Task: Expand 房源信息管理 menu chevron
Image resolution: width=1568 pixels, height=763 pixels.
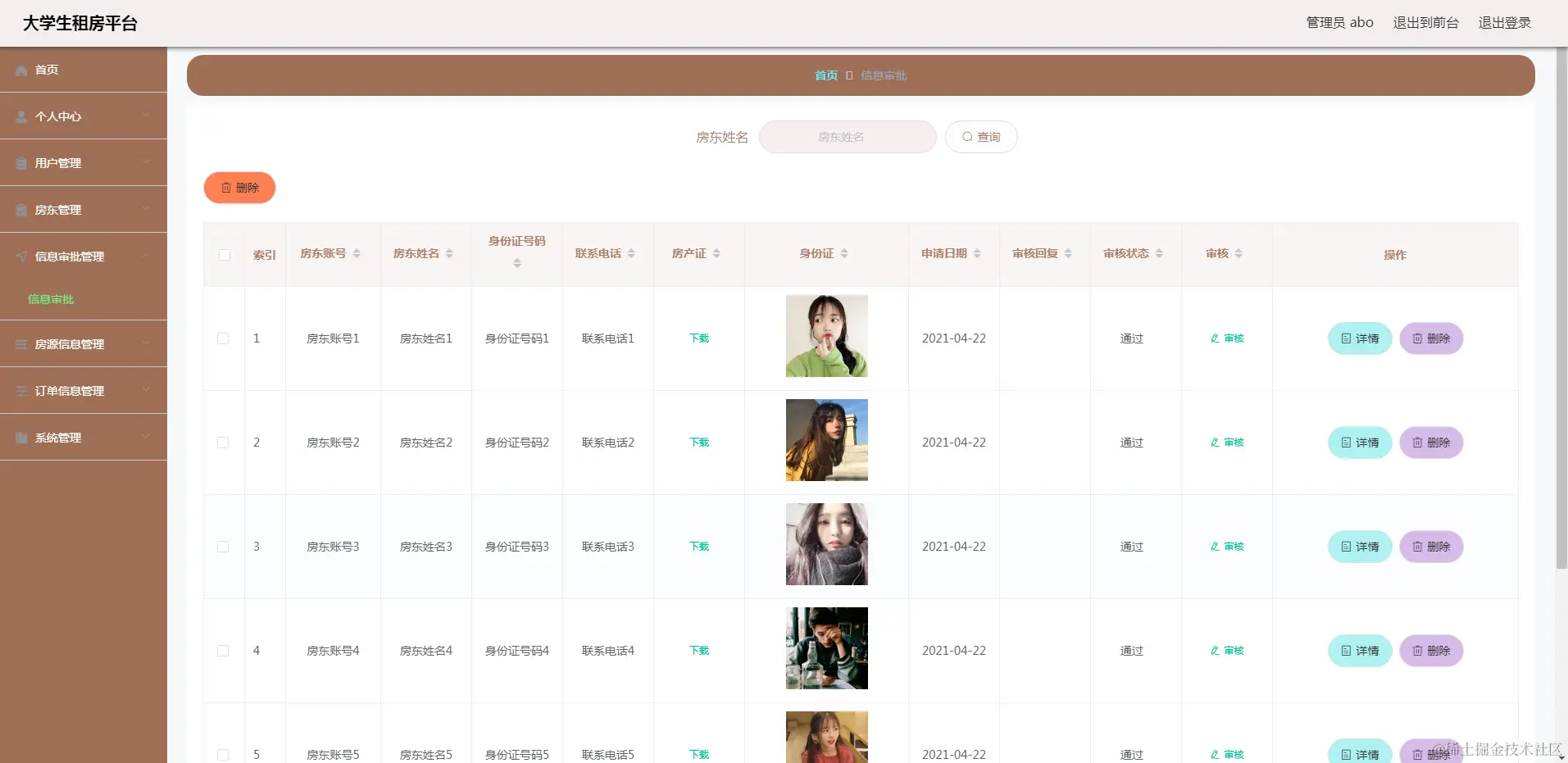Action: 146,343
